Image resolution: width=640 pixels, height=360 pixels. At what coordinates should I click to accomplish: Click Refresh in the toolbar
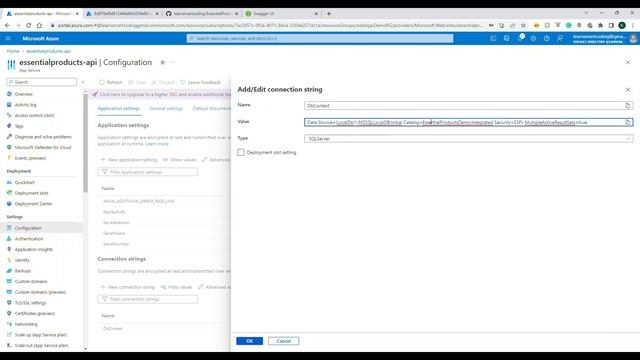pos(111,82)
